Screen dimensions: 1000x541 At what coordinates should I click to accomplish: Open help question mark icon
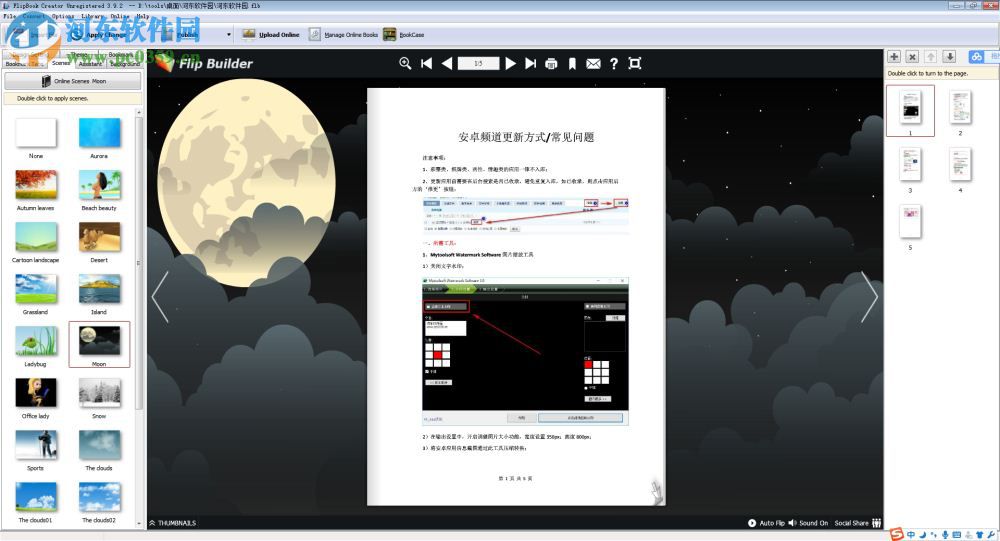click(614, 63)
